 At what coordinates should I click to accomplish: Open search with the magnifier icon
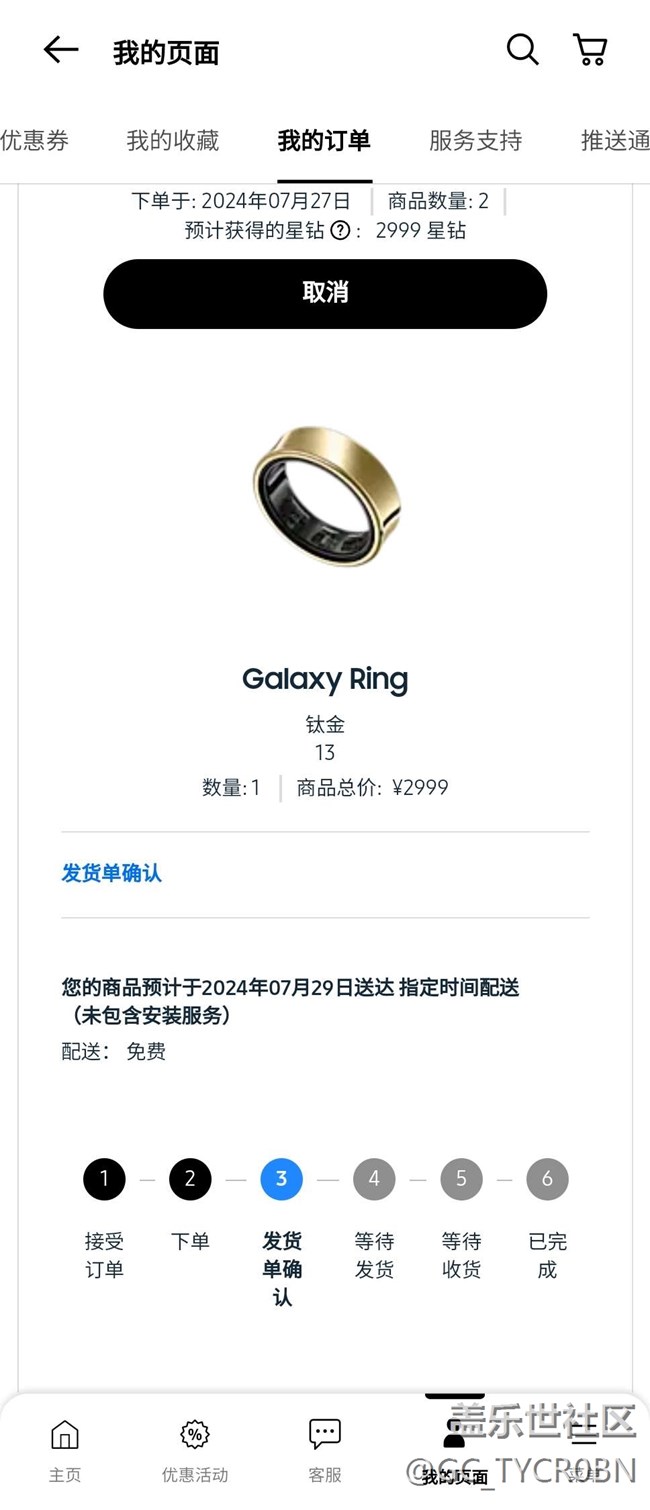522,49
